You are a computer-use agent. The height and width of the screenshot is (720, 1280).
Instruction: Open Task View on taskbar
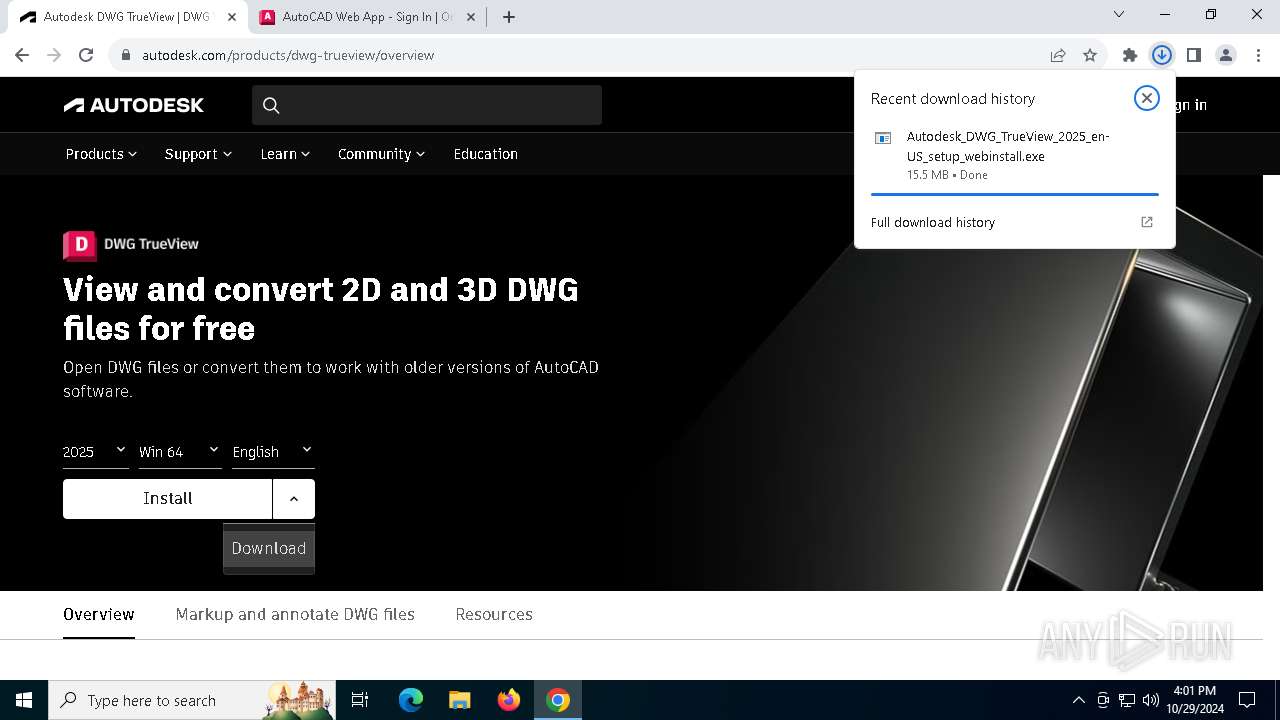click(x=360, y=700)
